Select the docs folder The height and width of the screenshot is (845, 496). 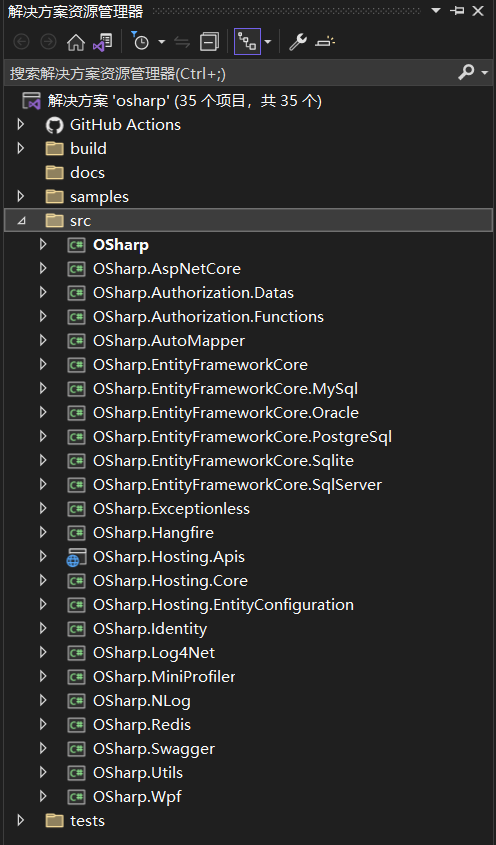coord(87,172)
